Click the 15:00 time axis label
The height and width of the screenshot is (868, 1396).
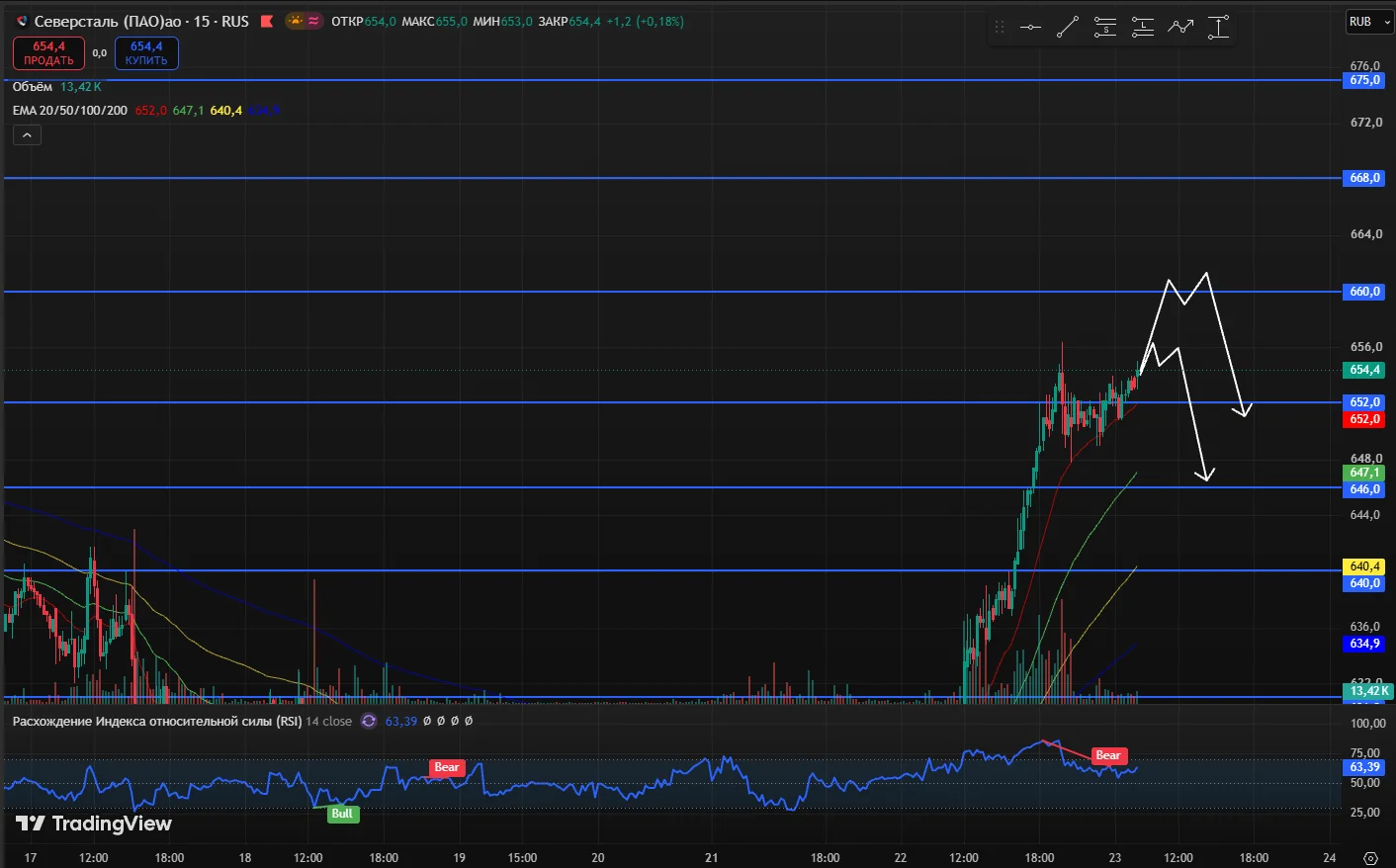[x=522, y=858]
